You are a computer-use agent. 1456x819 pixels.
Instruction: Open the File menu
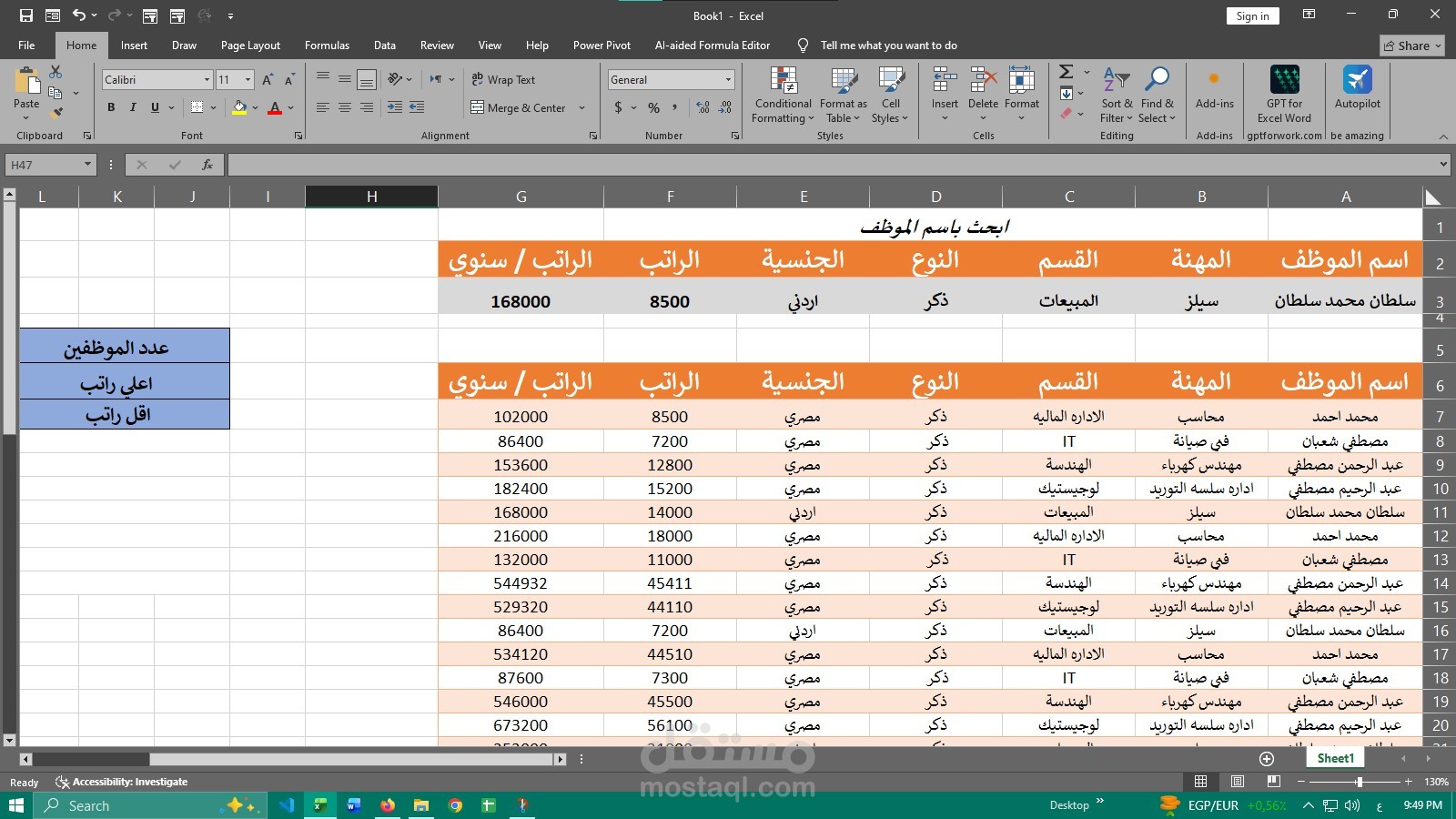pyautogui.click(x=26, y=45)
